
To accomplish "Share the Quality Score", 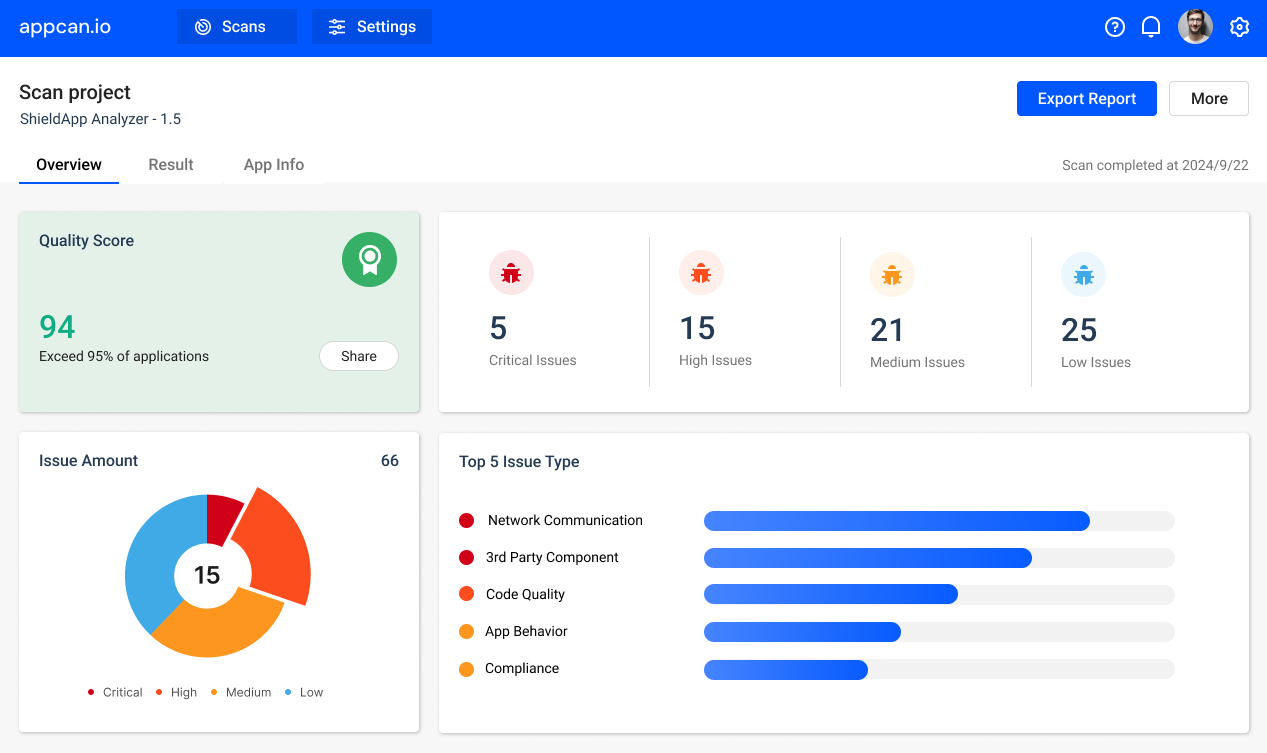I will coord(358,356).
